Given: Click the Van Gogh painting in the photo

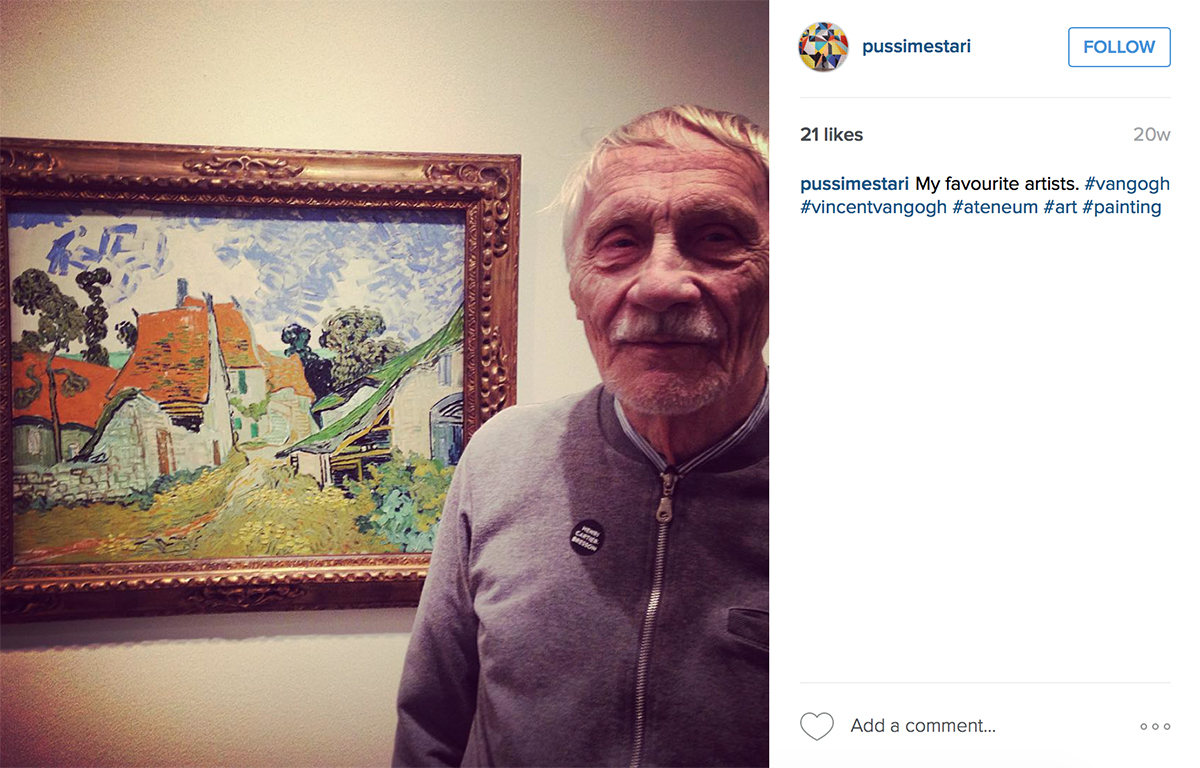Looking at the screenshot, I should tap(238, 385).
